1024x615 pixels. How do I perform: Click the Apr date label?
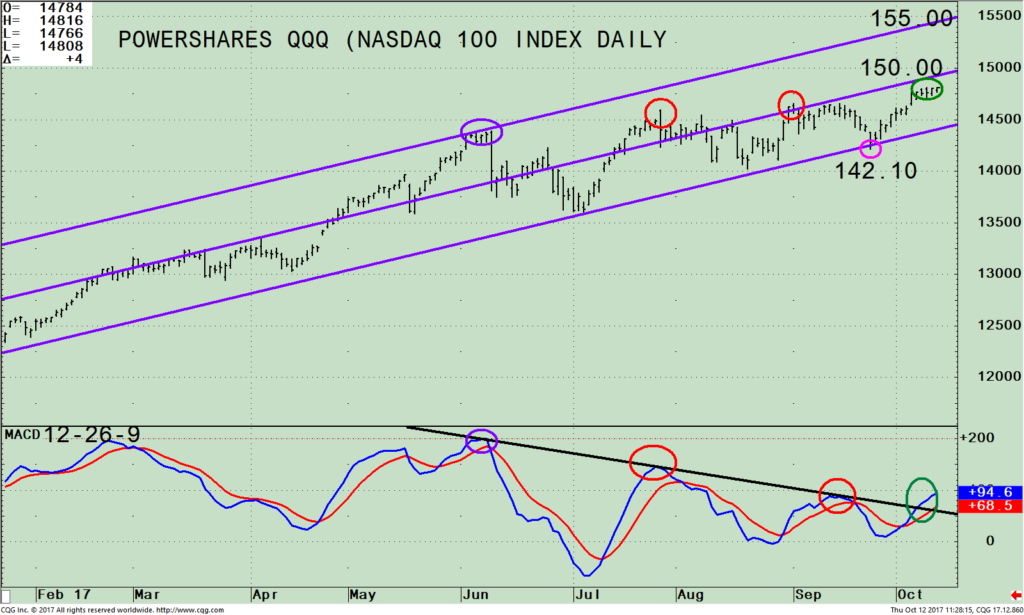[x=265, y=595]
